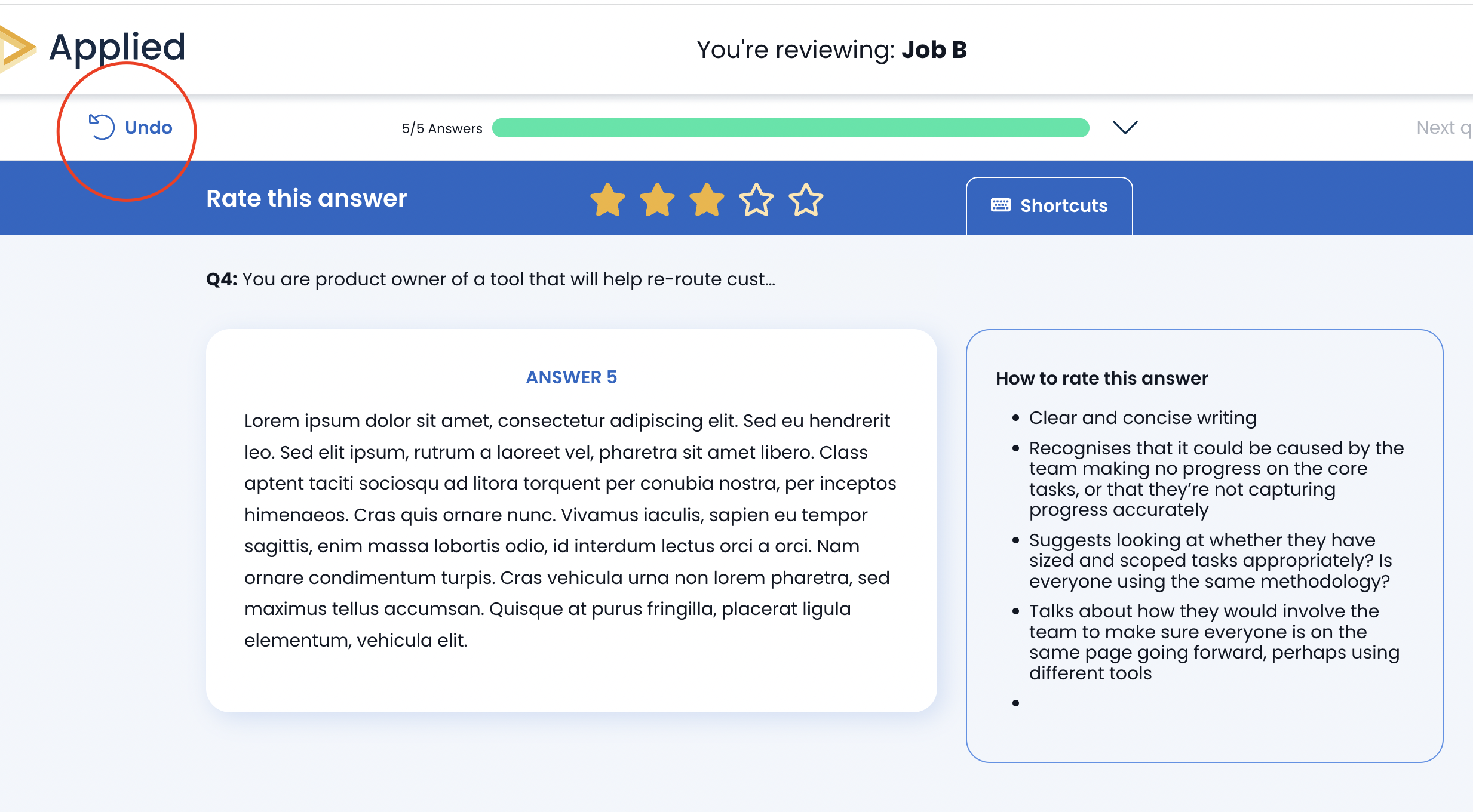
Task: Click the Answer 5 heading
Action: click(x=571, y=377)
